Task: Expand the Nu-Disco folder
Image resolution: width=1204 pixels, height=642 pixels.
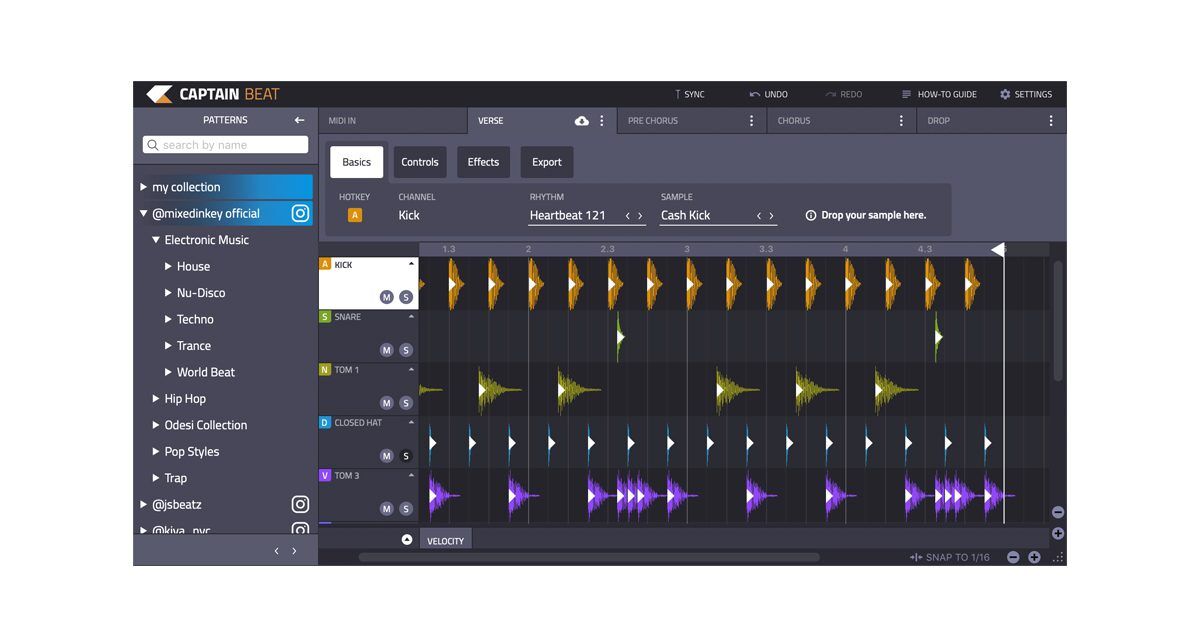Action: tap(168, 293)
